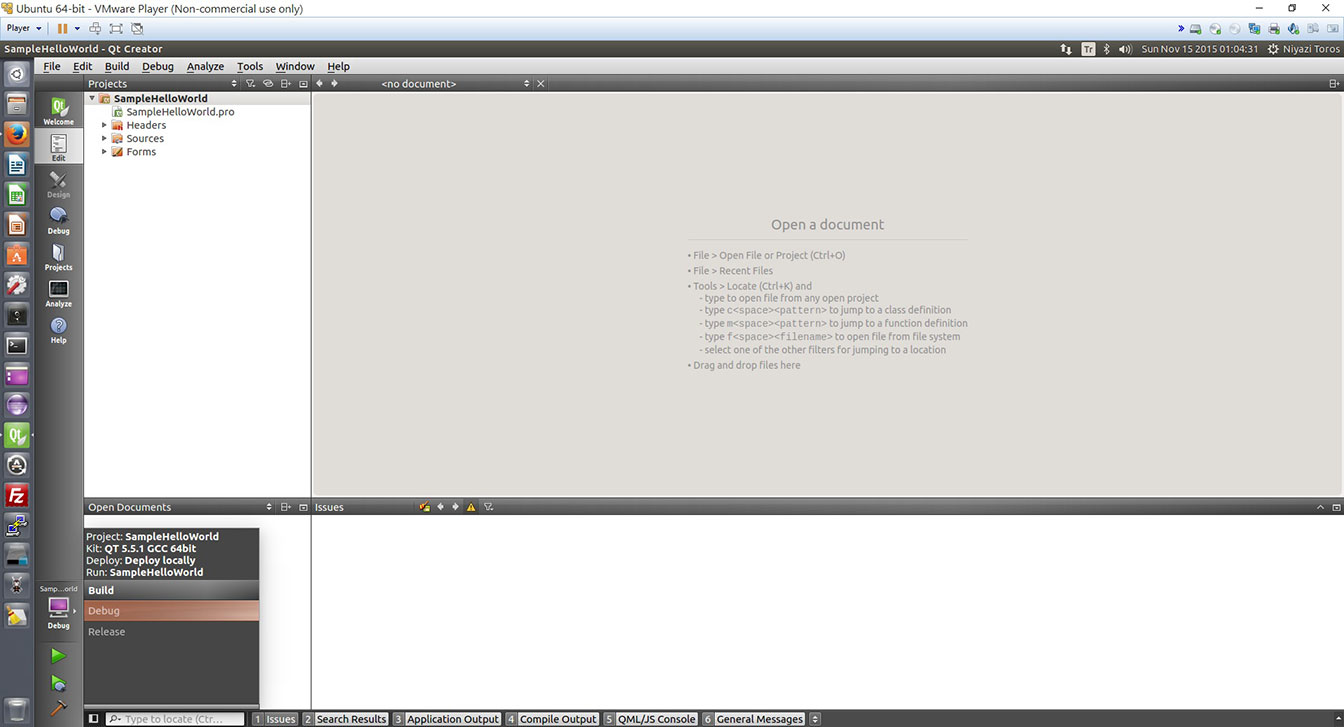
Task: Expand the Sources folder
Action: click(104, 138)
